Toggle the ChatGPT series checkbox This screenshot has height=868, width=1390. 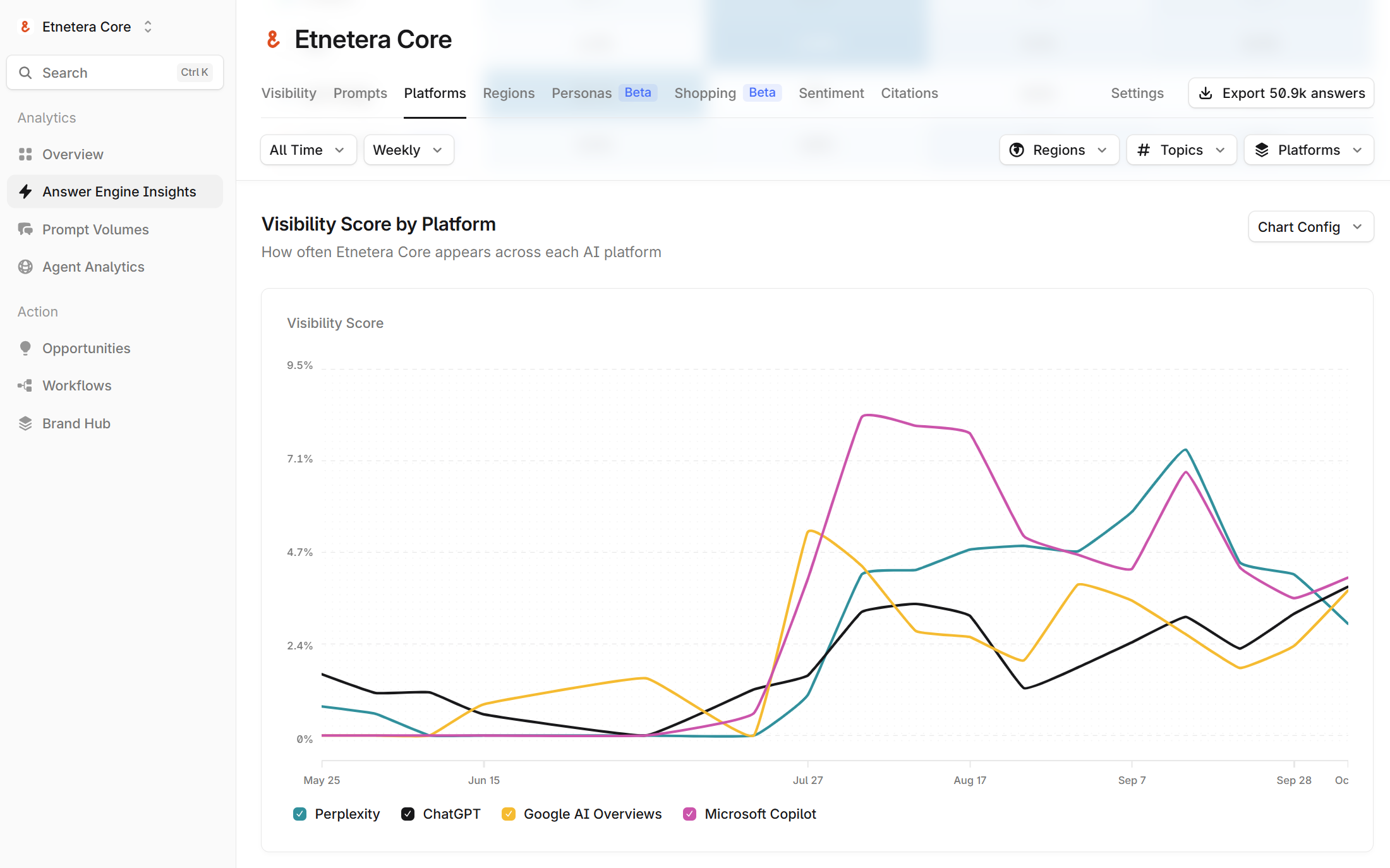tap(408, 814)
